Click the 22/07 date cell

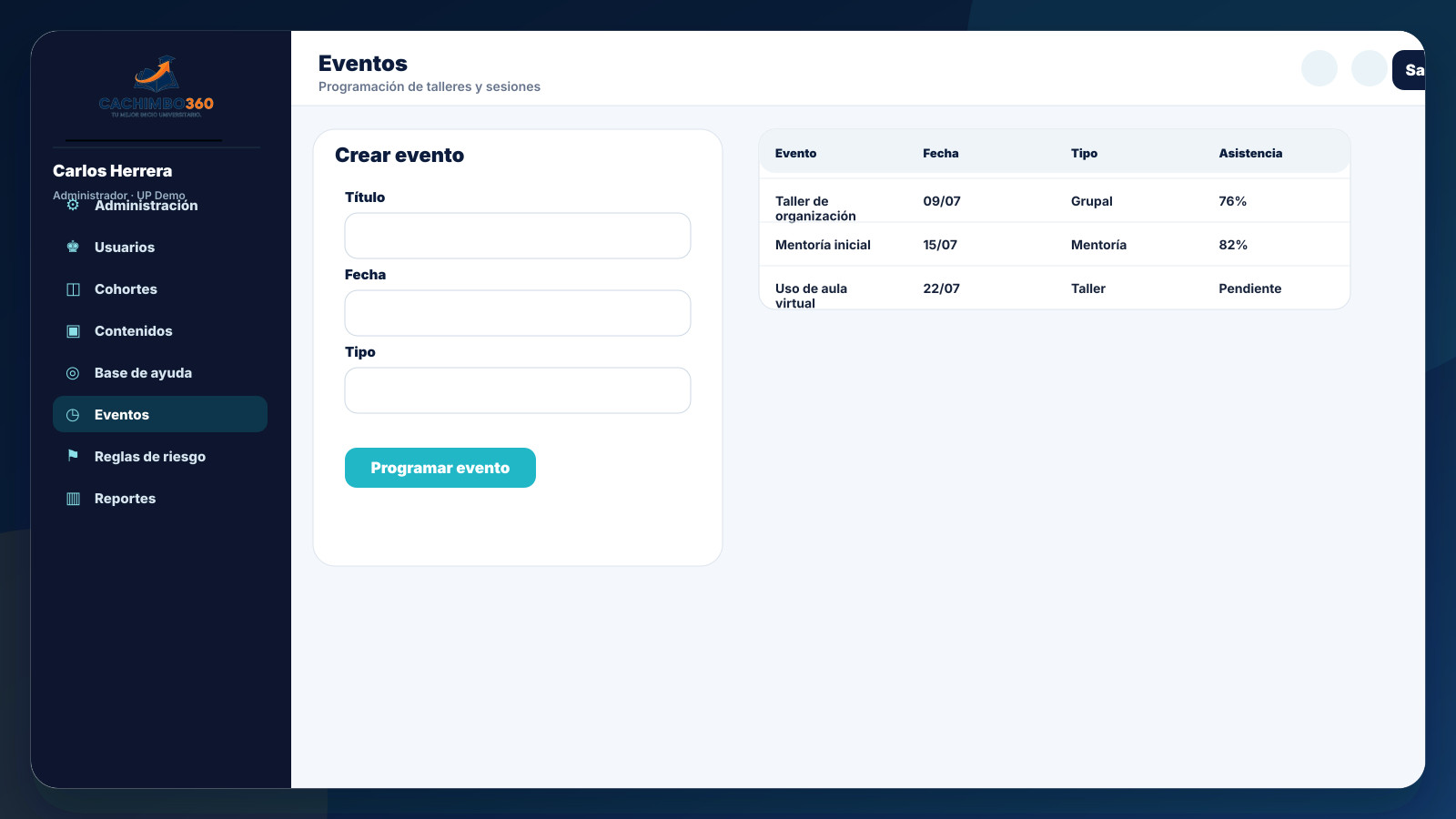pyautogui.click(x=942, y=288)
